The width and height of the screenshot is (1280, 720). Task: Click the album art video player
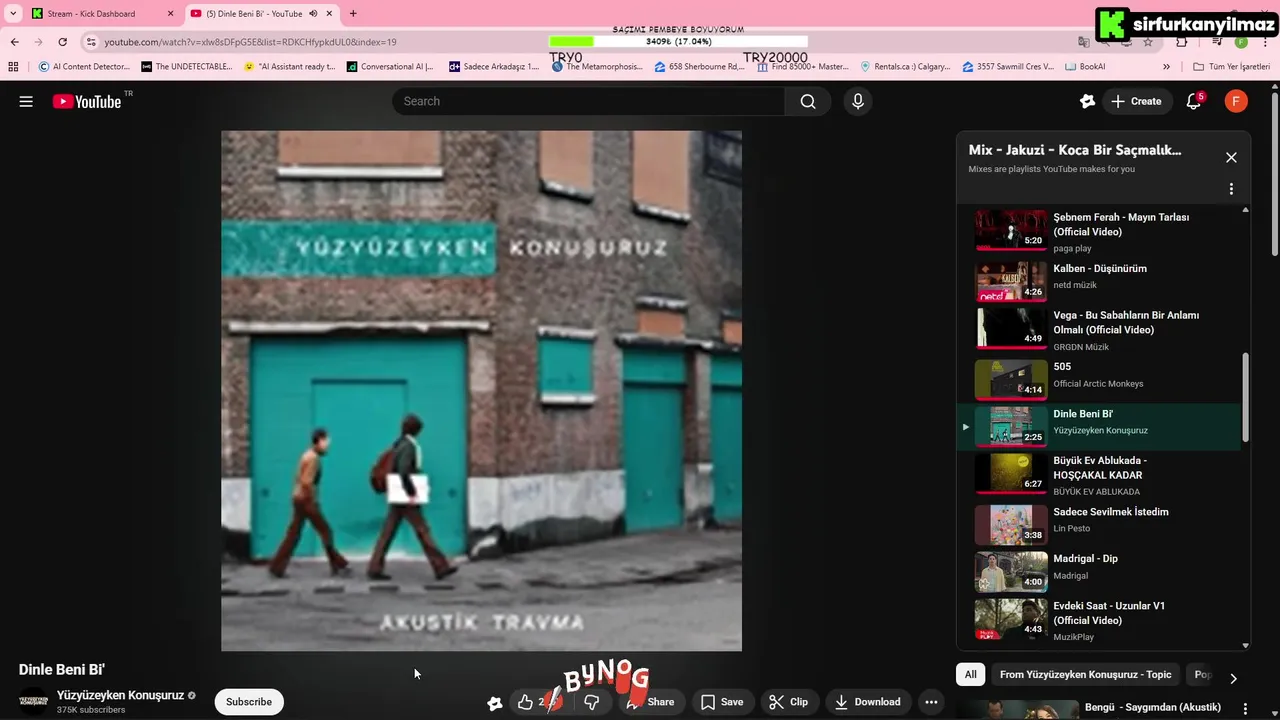pyautogui.click(x=481, y=390)
